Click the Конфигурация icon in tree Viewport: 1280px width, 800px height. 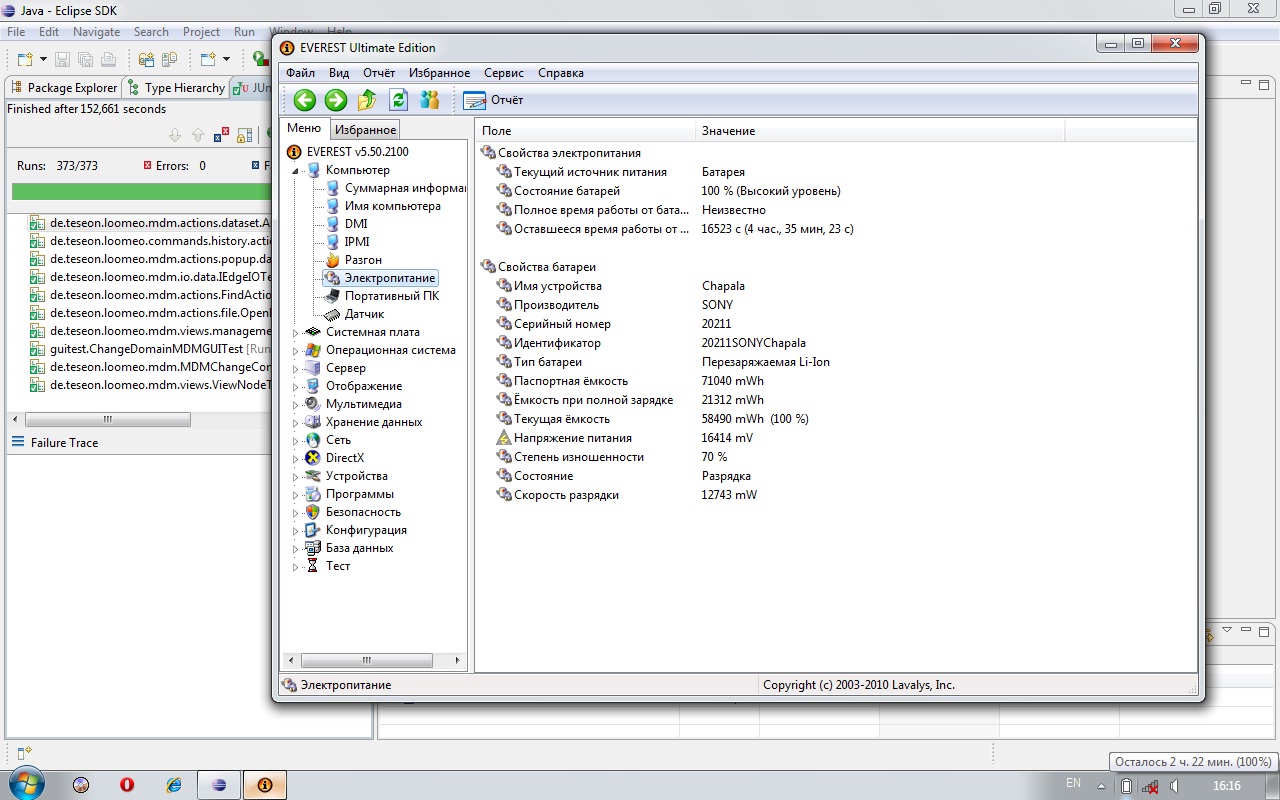point(313,530)
